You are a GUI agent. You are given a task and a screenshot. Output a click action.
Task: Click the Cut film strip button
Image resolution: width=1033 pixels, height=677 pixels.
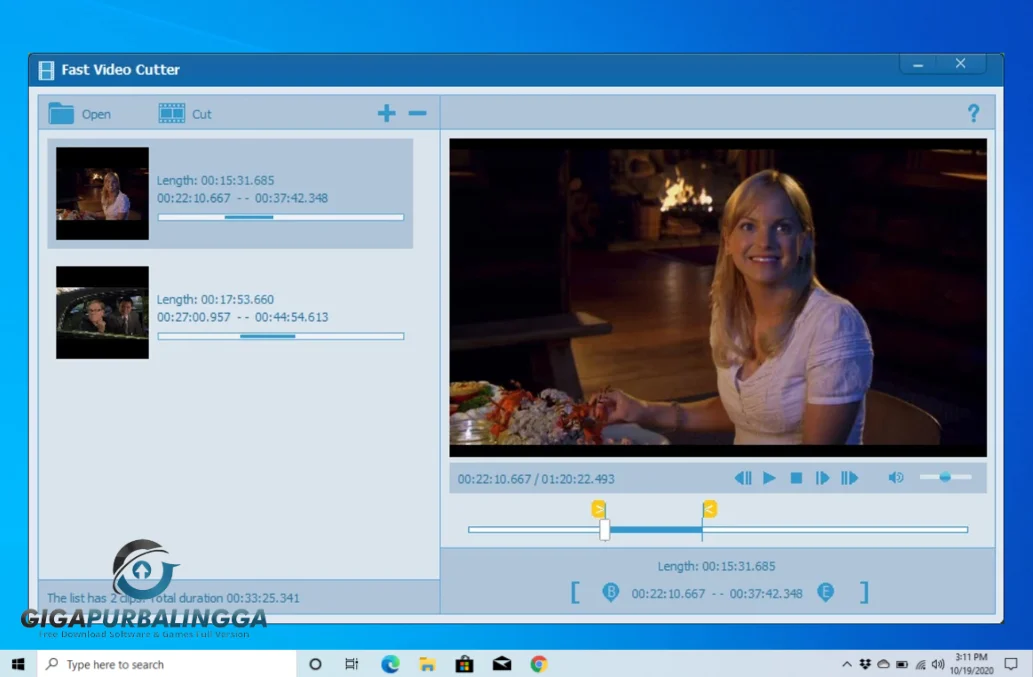click(172, 114)
